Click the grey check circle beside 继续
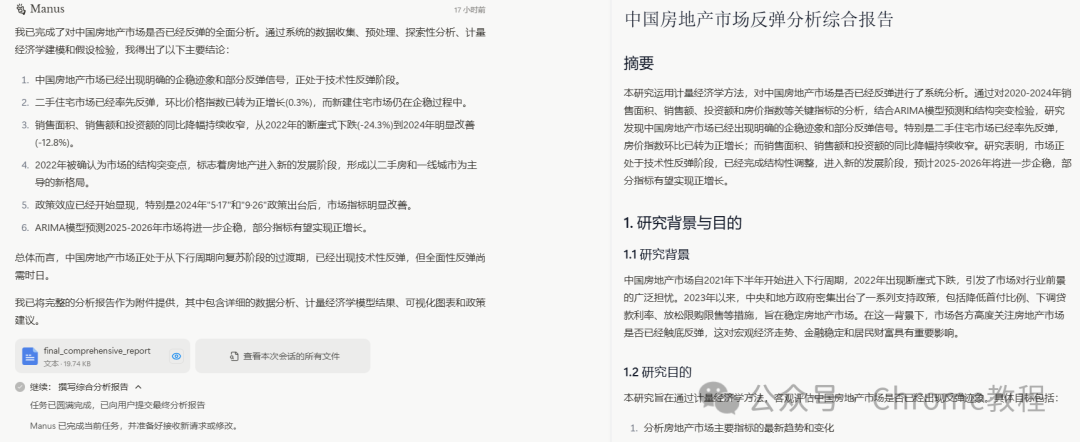The height and width of the screenshot is (442, 1080). (x=20, y=387)
